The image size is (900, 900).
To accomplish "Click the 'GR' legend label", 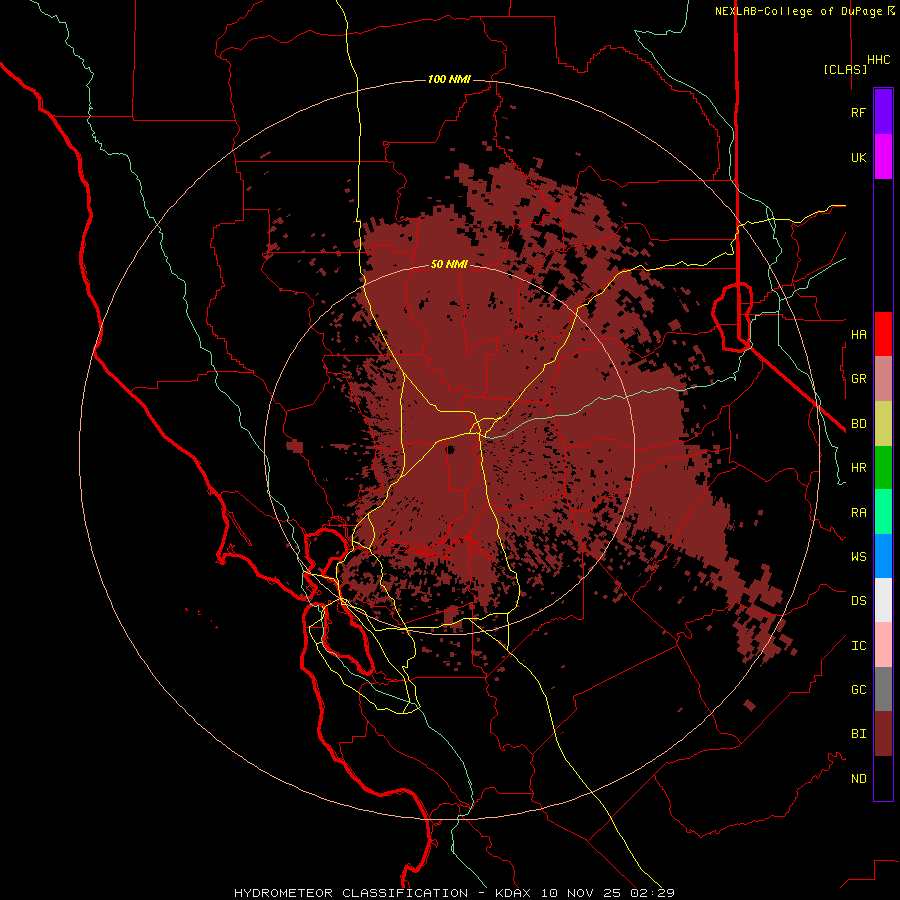I will tap(858, 379).
